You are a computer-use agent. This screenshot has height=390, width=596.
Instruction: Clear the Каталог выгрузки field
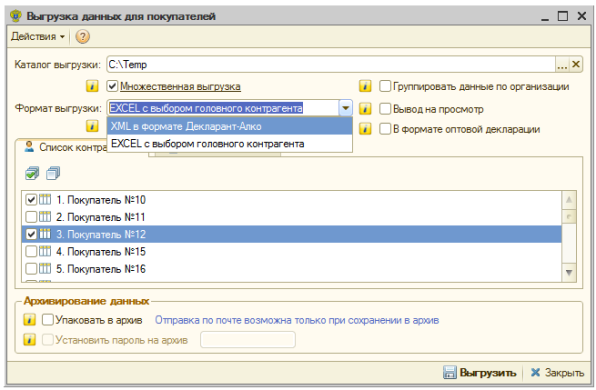(x=576, y=65)
